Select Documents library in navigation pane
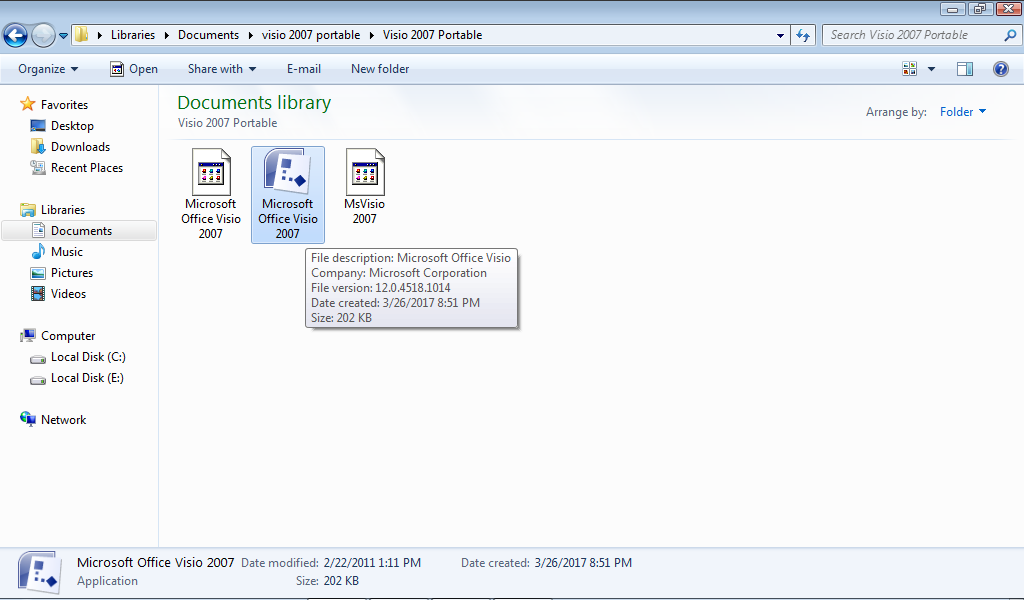This screenshot has height=600, width=1024. tap(79, 230)
